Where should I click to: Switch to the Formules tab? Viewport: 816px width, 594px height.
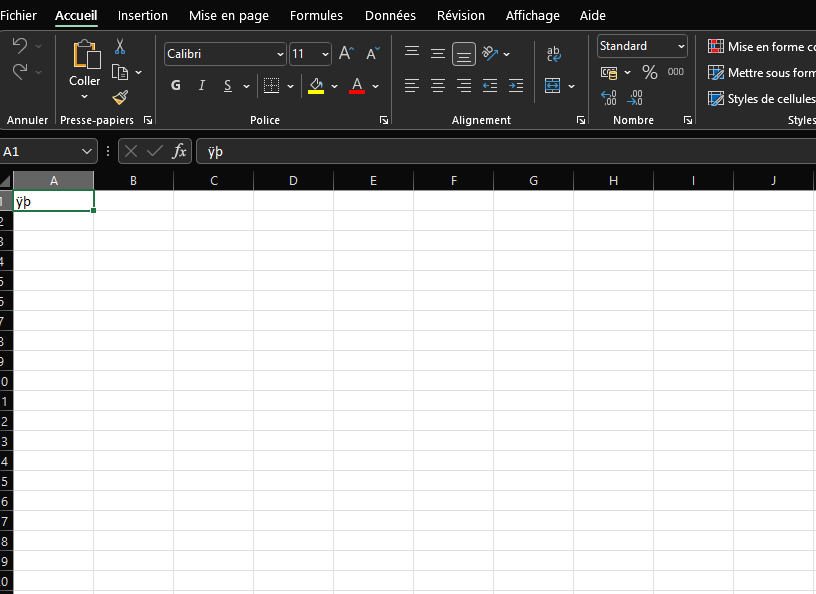click(316, 16)
